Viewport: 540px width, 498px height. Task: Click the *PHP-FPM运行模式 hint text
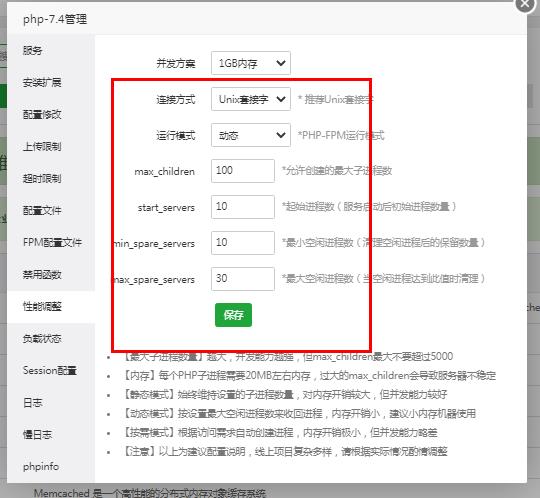coord(341,135)
